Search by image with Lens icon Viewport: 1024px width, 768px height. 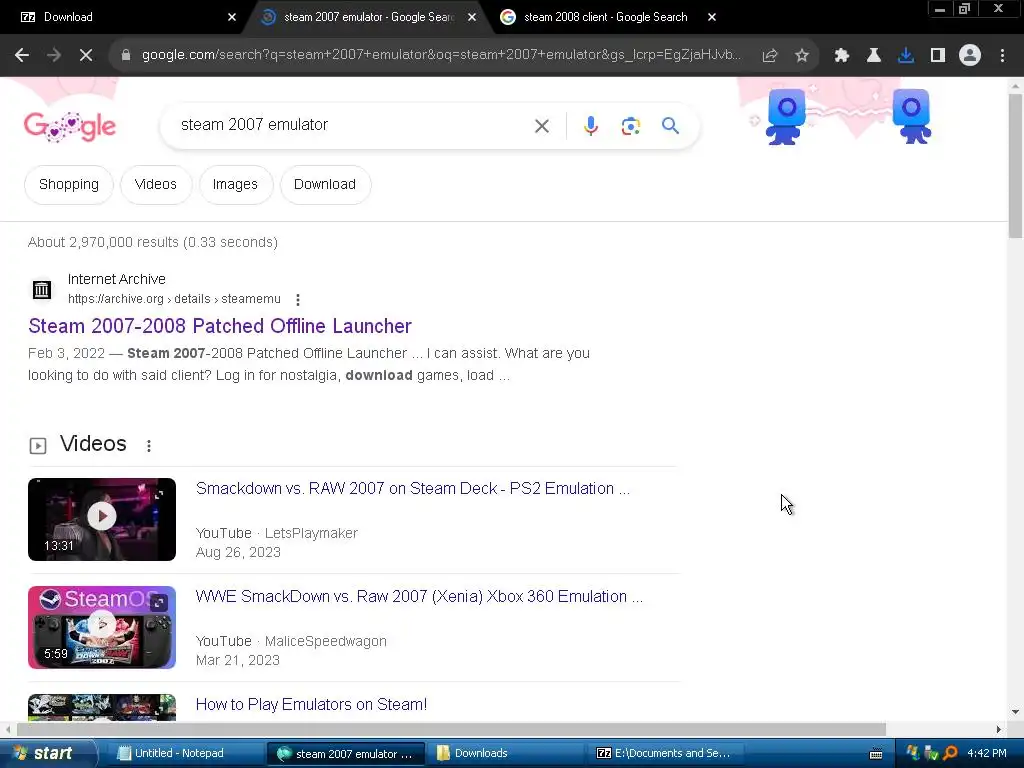tap(630, 125)
